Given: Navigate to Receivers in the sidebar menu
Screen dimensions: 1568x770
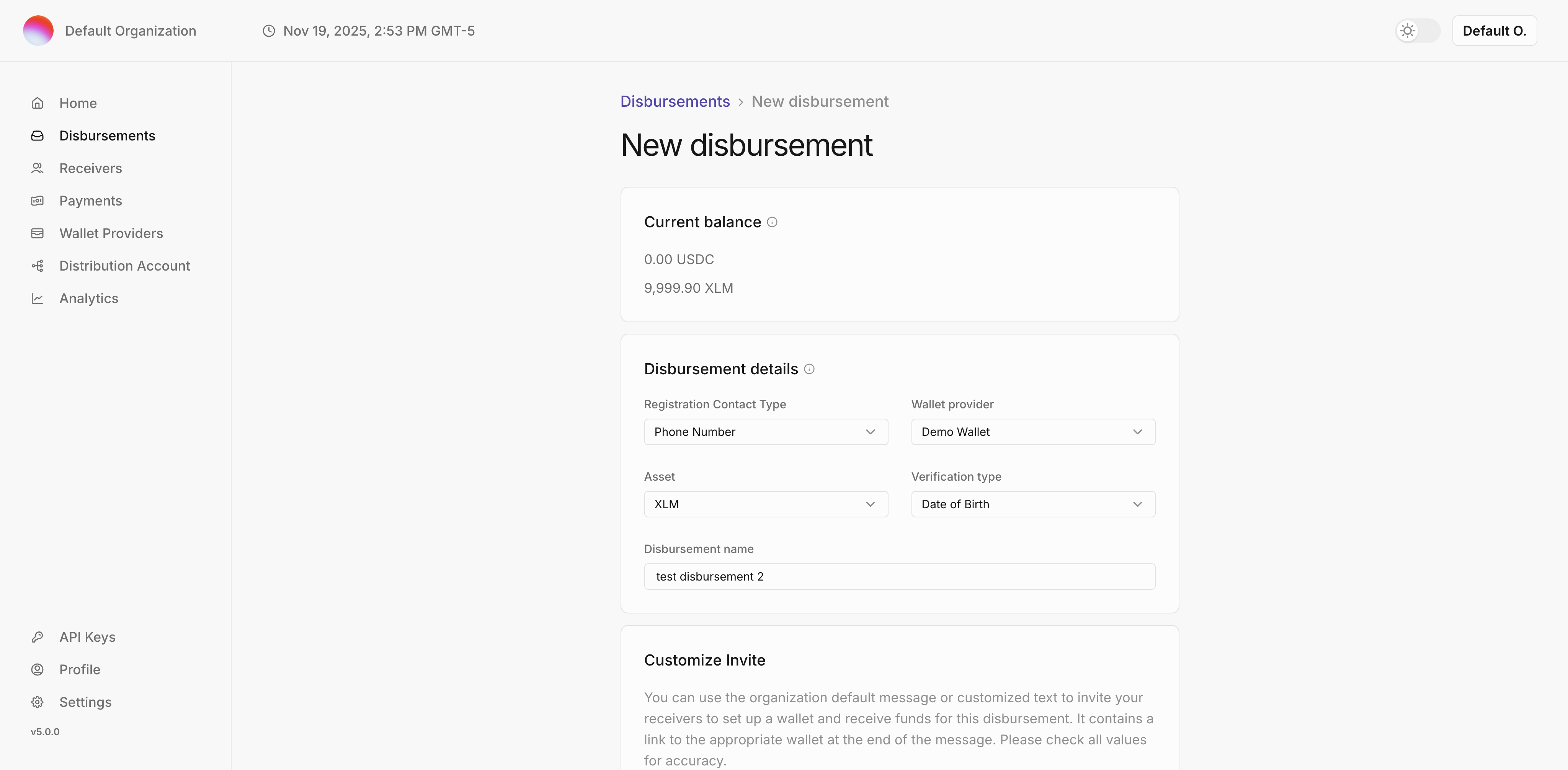Looking at the screenshot, I should point(90,168).
